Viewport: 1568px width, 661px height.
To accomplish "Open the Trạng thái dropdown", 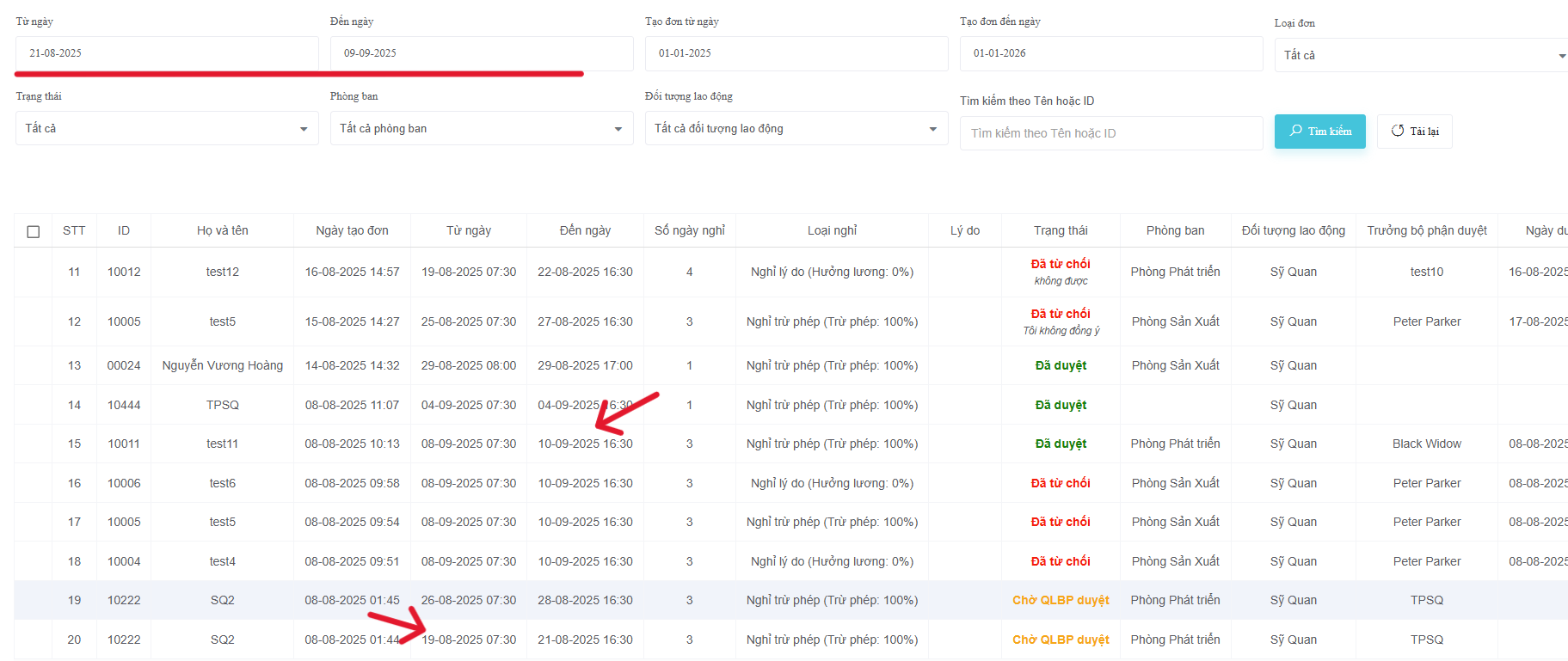I will pyautogui.click(x=166, y=128).
